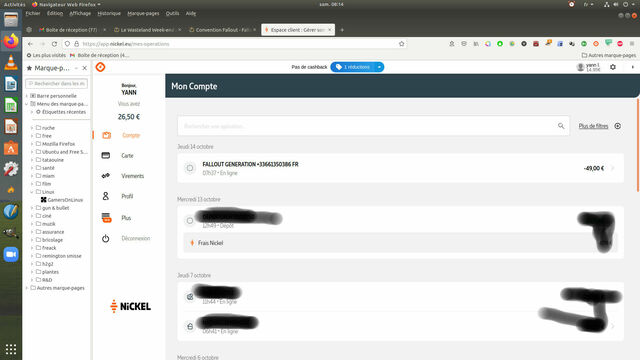640x360 pixels.
Task: Open a new tab with plus button
Action: (342, 30)
